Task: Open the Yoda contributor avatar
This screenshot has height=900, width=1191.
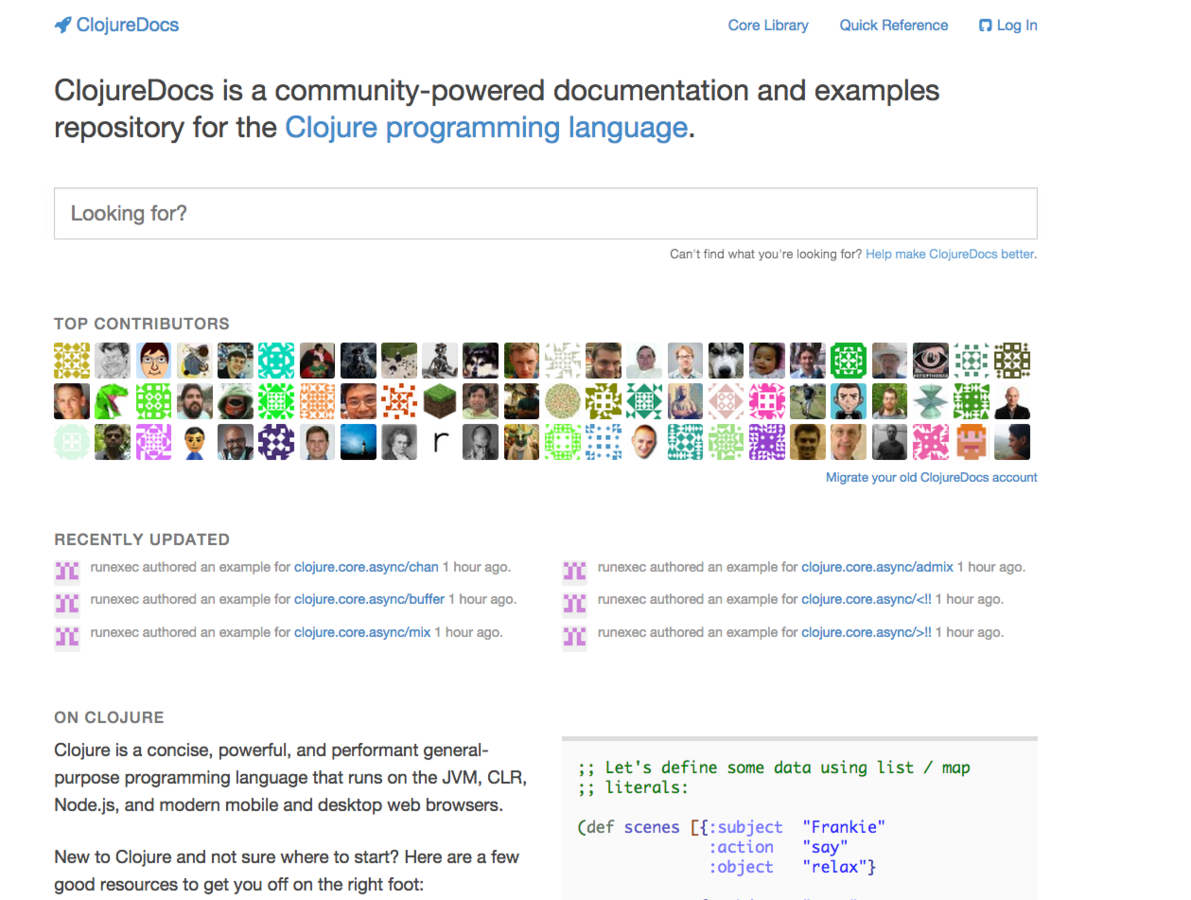Action: point(521,442)
